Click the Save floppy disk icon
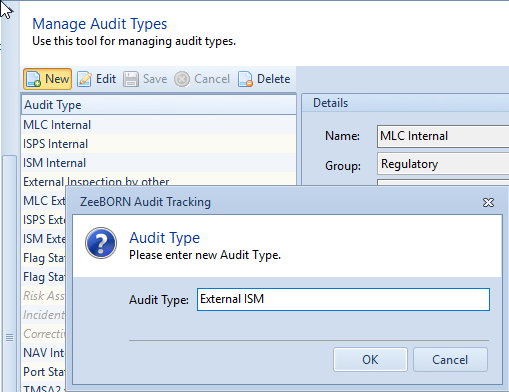The width and height of the screenshot is (509, 392). pyautogui.click(x=131, y=79)
